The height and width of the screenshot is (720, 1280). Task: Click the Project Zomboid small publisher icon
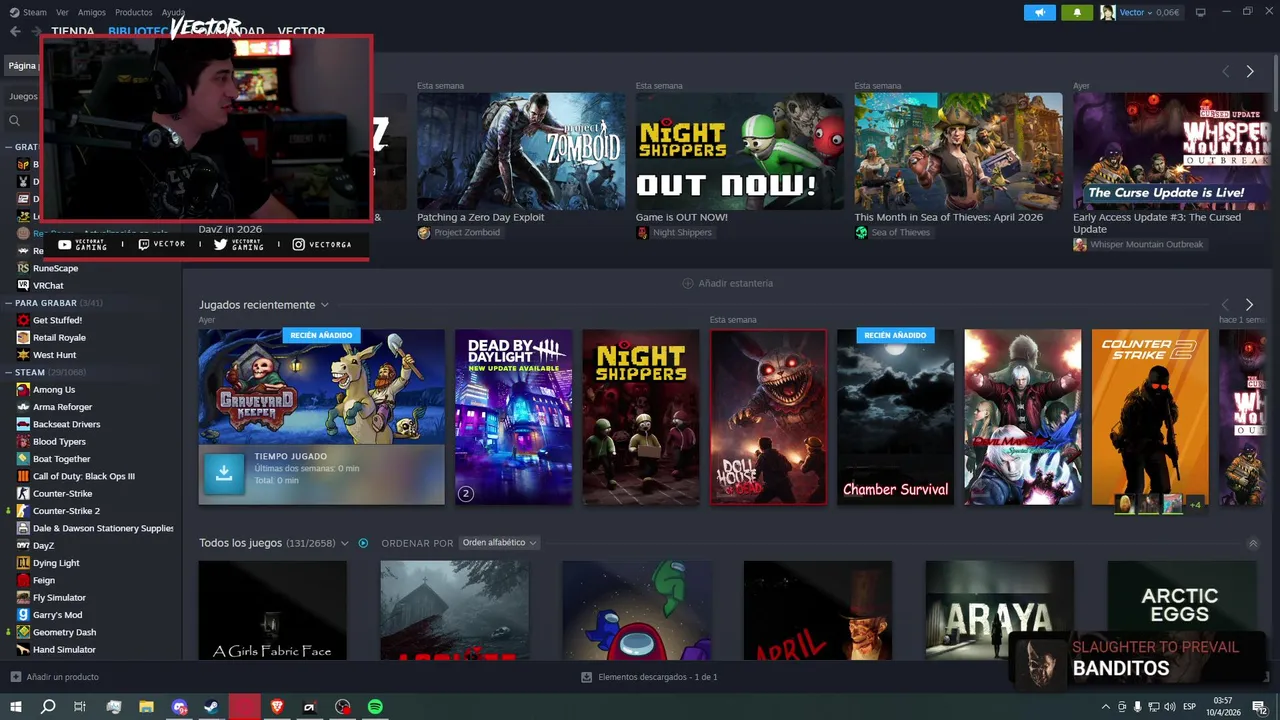(x=424, y=232)
